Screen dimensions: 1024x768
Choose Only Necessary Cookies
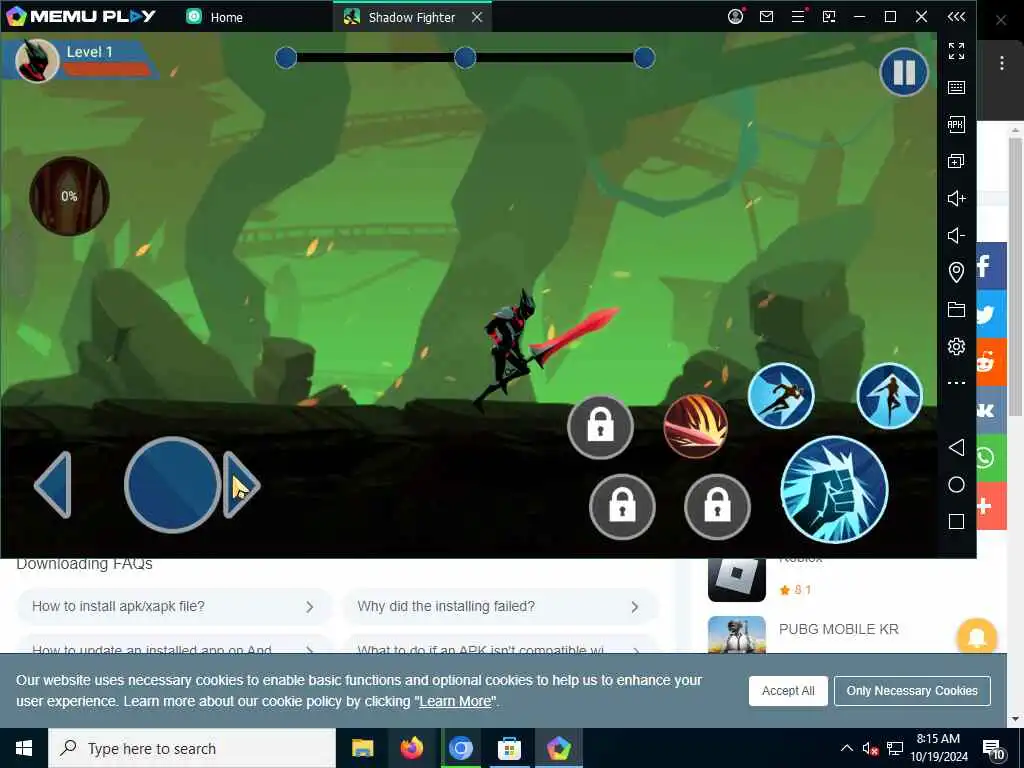(912, 691)
